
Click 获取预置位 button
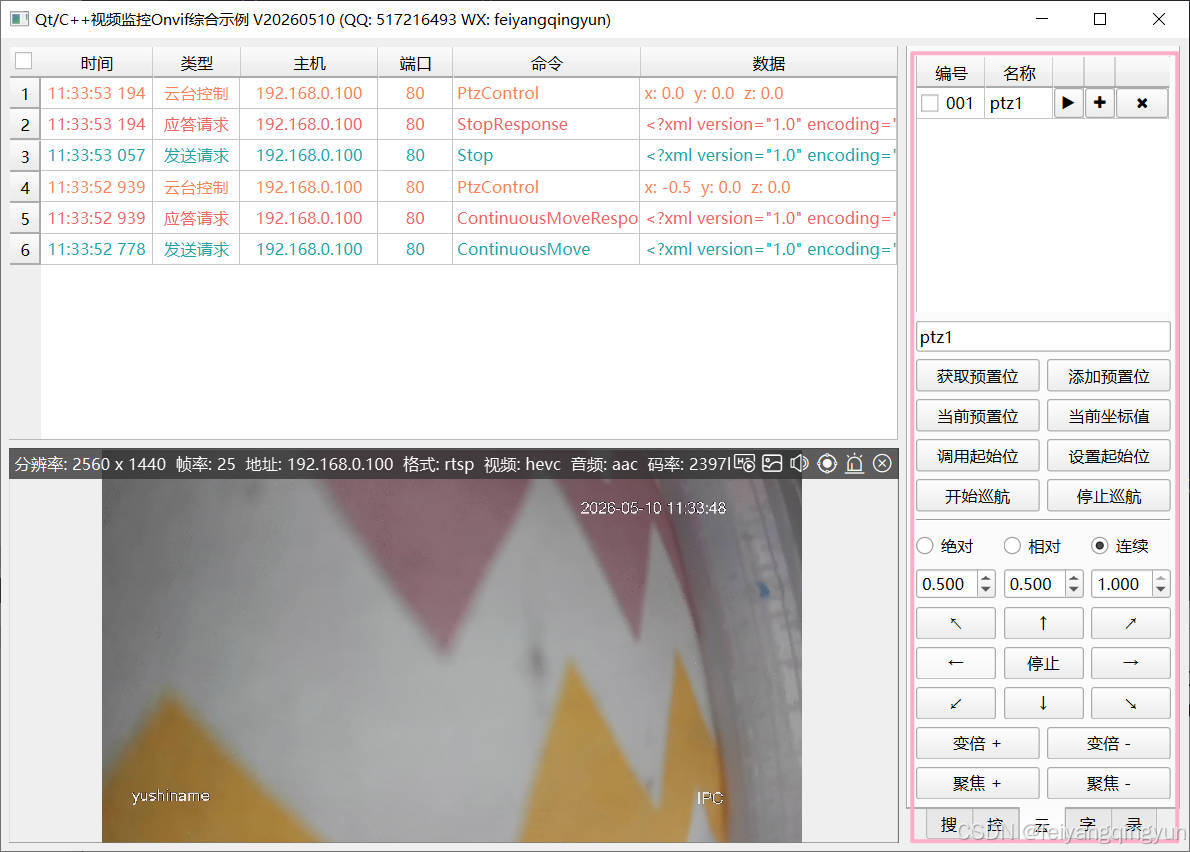coord(978,376)
